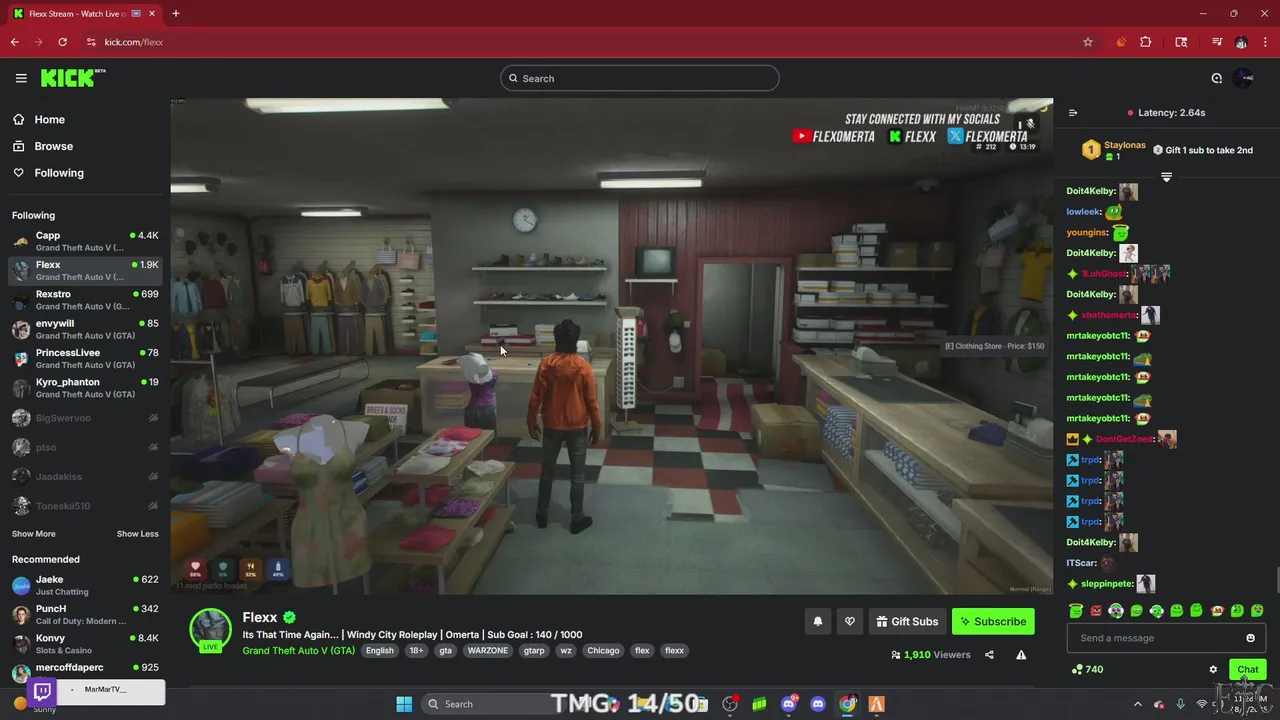1280x720 pixels.
Task: Open Windows Start menu
Action: (404, 704)
